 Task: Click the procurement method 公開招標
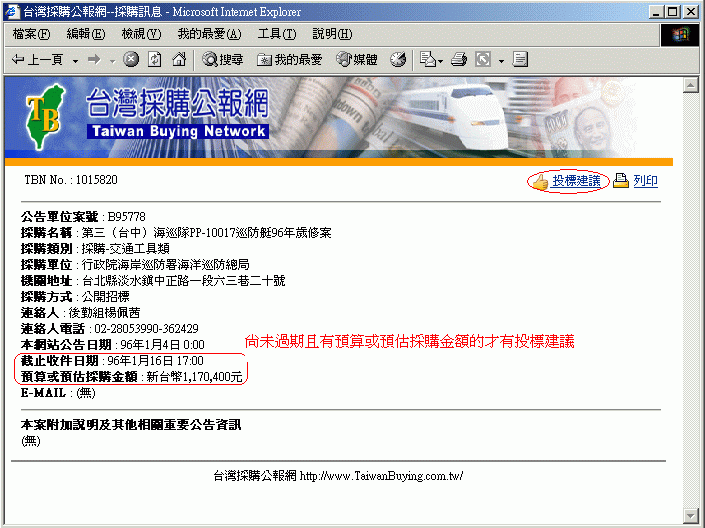[x=105, y=297]
